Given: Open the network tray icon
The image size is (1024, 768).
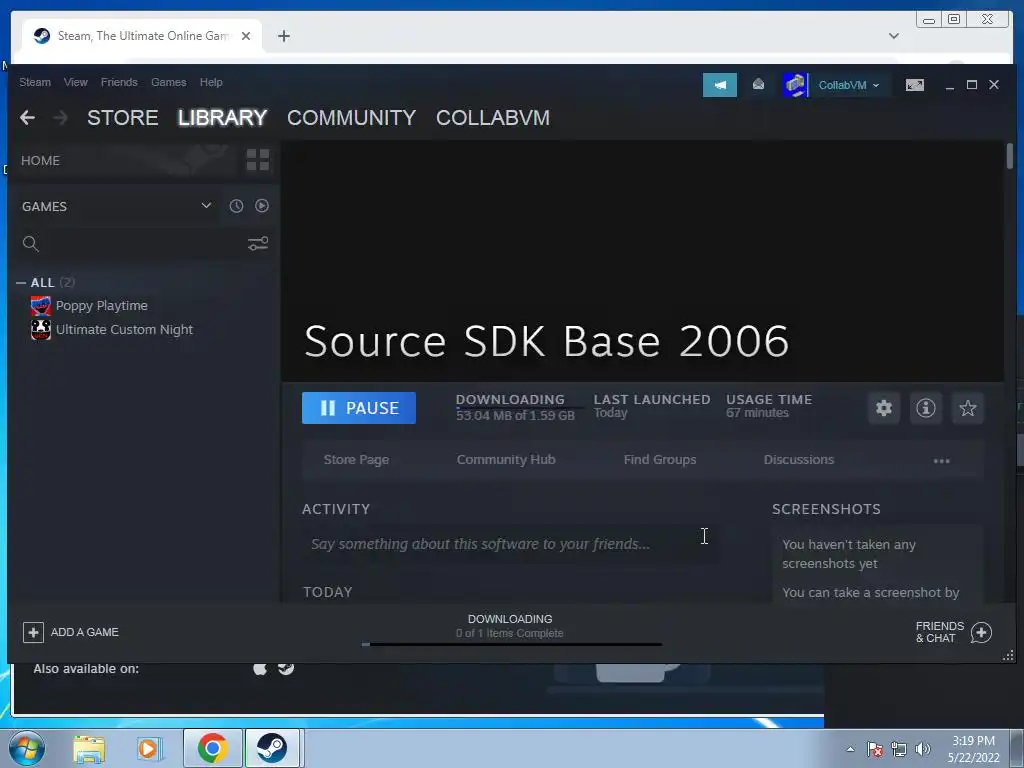Looking at the screenshot, I should point(899,749).
